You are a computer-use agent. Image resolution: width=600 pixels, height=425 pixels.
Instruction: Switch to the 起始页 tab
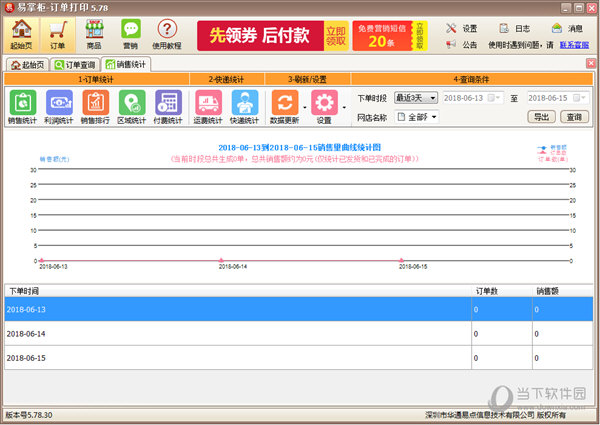[x=27, y=65]
